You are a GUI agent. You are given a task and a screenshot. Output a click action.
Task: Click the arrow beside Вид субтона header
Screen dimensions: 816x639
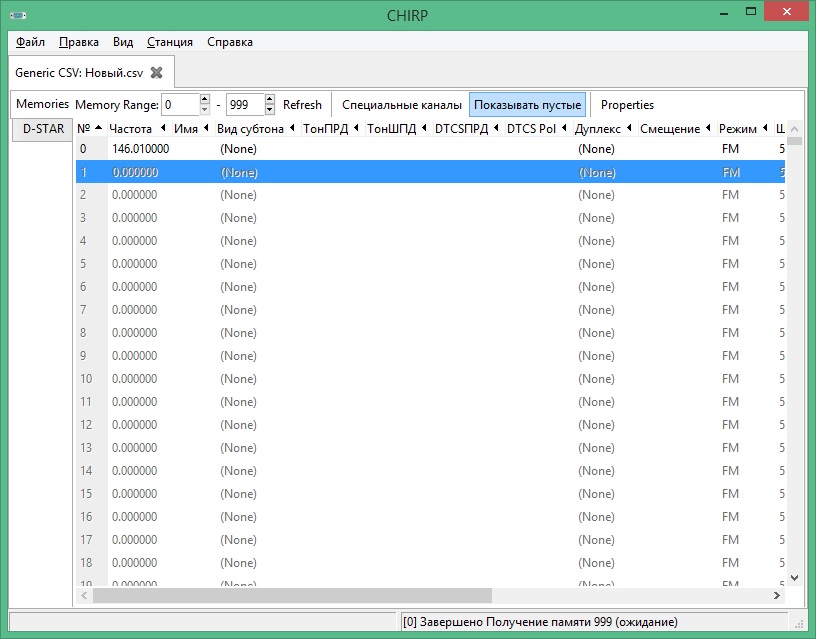click(292, 128)
